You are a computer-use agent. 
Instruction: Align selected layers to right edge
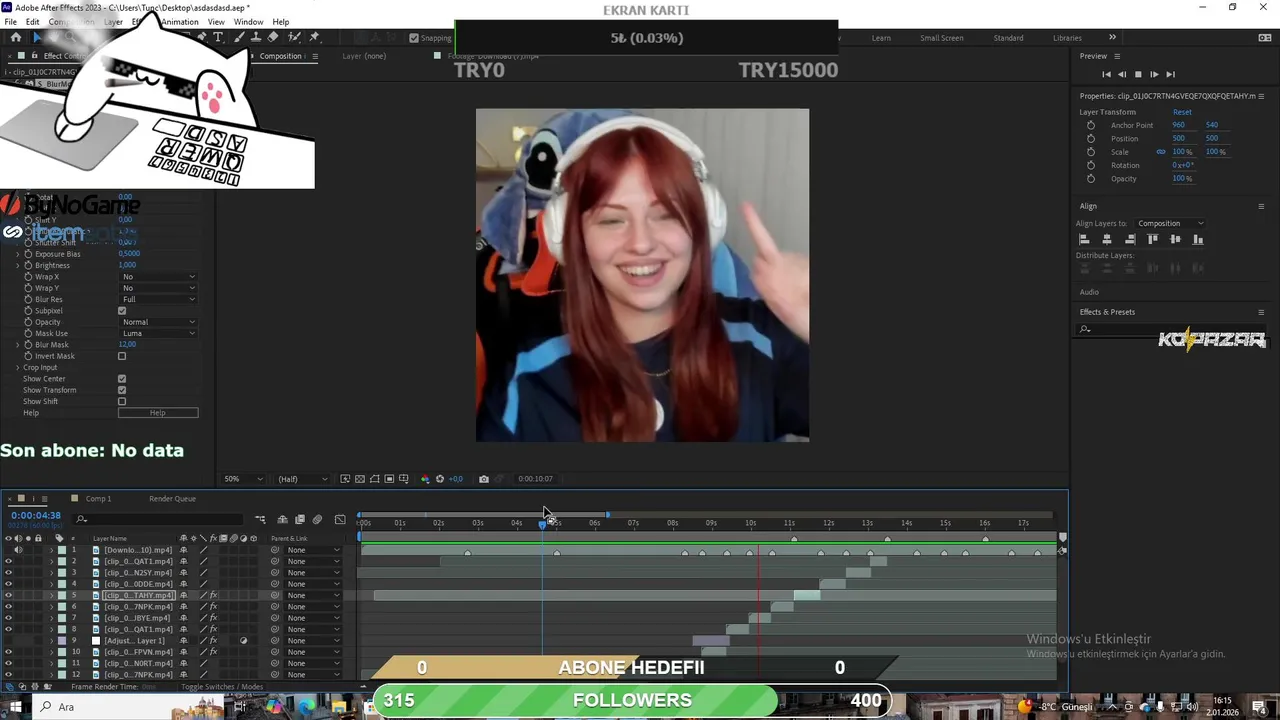pyautogui.click(x=1130, y=239)
